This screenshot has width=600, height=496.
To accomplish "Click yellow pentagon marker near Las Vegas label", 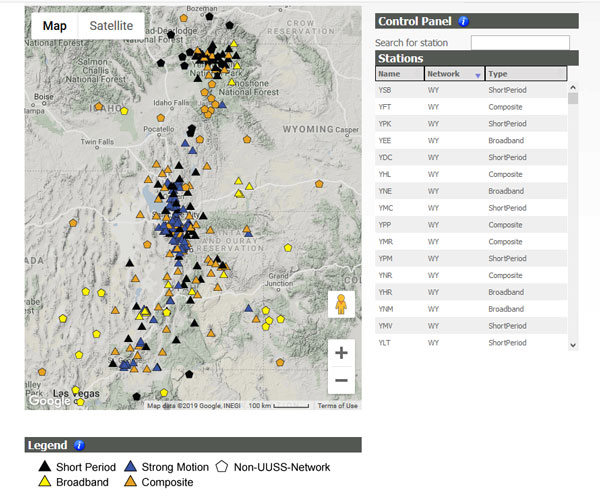I will coord(76,390).
